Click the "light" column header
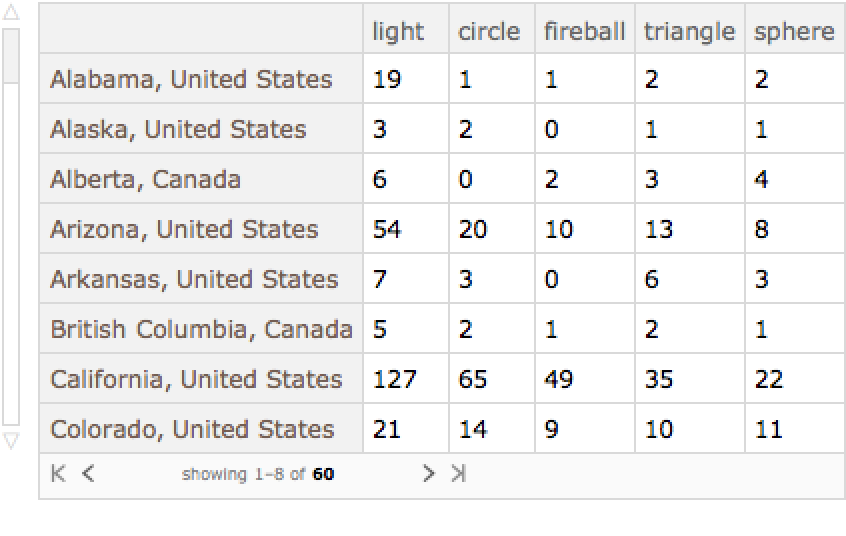The image size is (846, 536). [x=398, y=31]
